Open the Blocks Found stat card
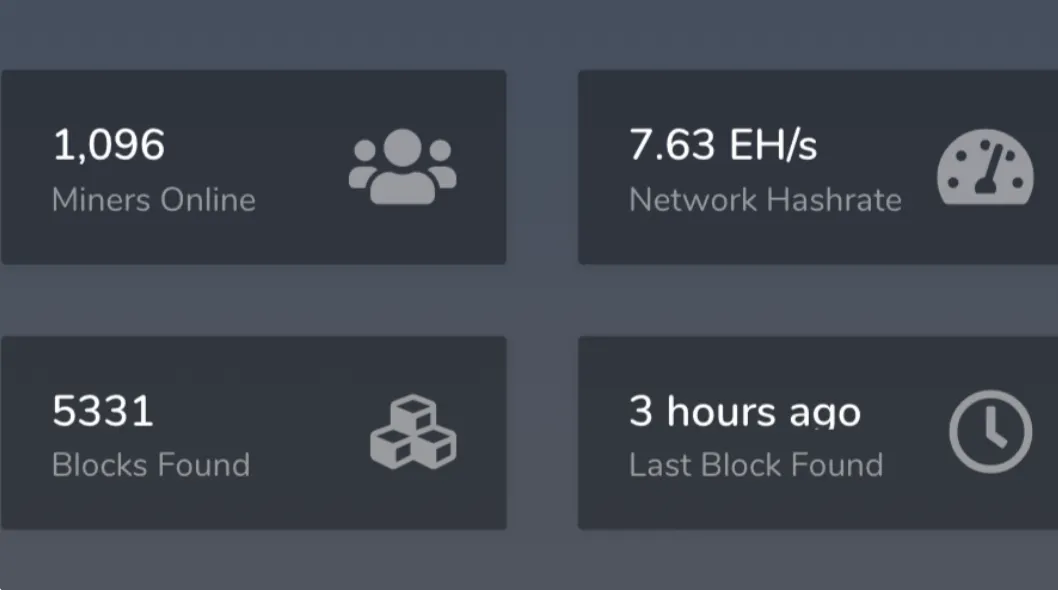Image resolution: width=1058 pixels, height=590 pixels. (254, 433)
